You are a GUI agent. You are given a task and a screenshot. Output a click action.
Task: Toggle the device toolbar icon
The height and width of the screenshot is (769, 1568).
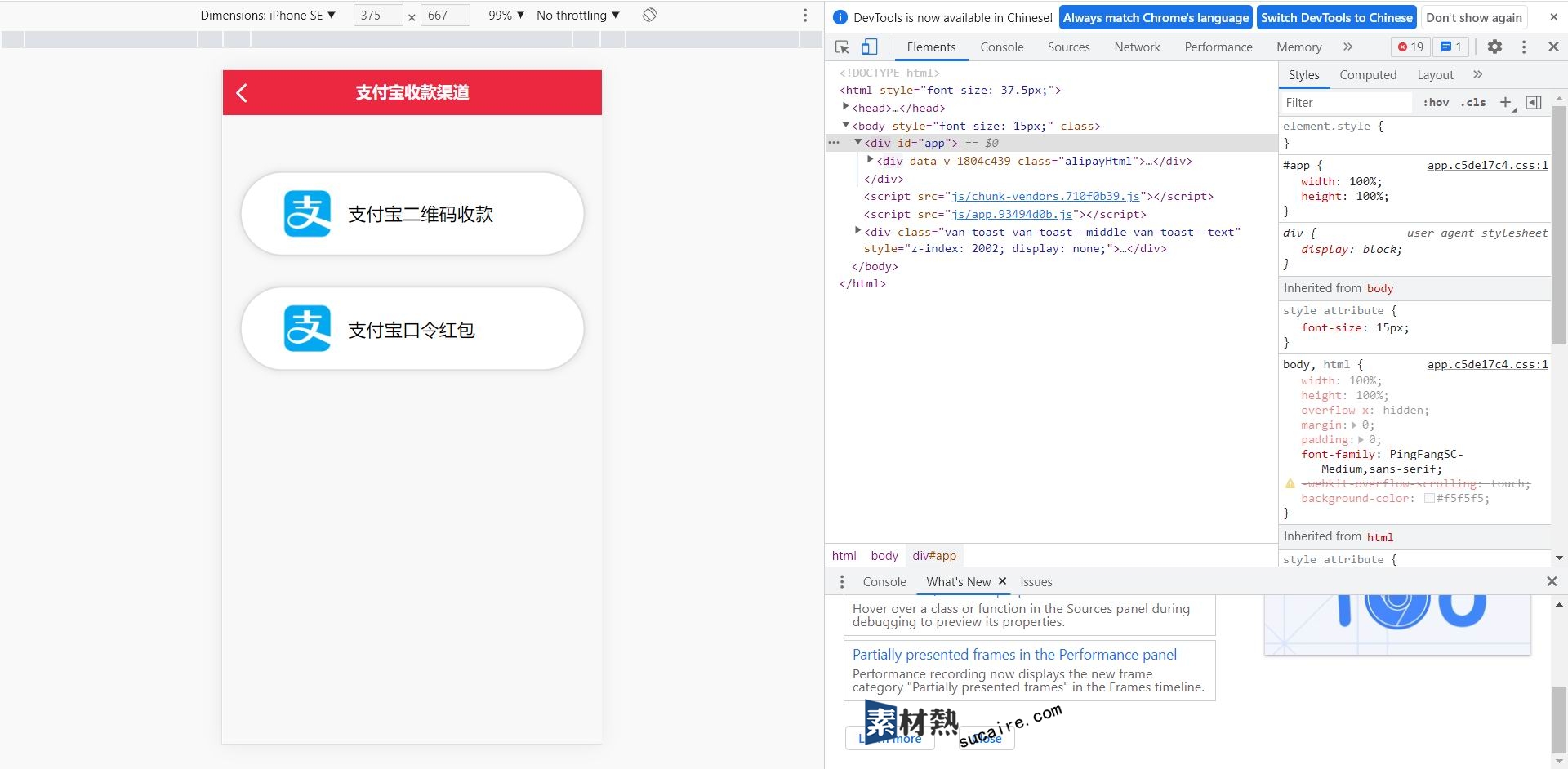pyautogui.click(x=870, y=47)
